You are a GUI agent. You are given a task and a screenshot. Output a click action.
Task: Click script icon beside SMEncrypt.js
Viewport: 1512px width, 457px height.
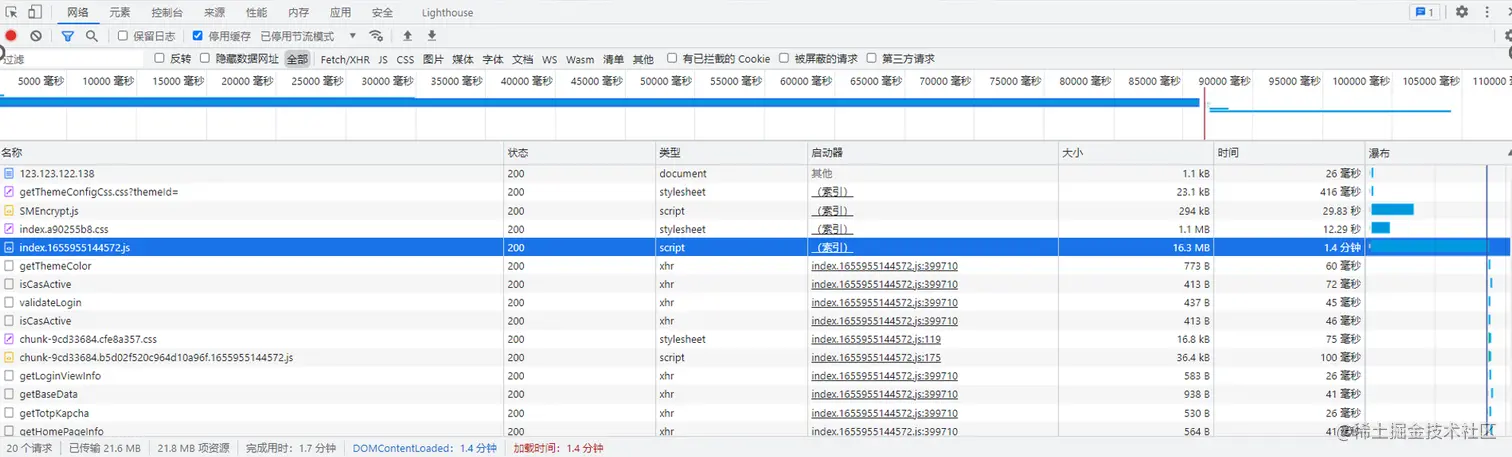(9, 211)
